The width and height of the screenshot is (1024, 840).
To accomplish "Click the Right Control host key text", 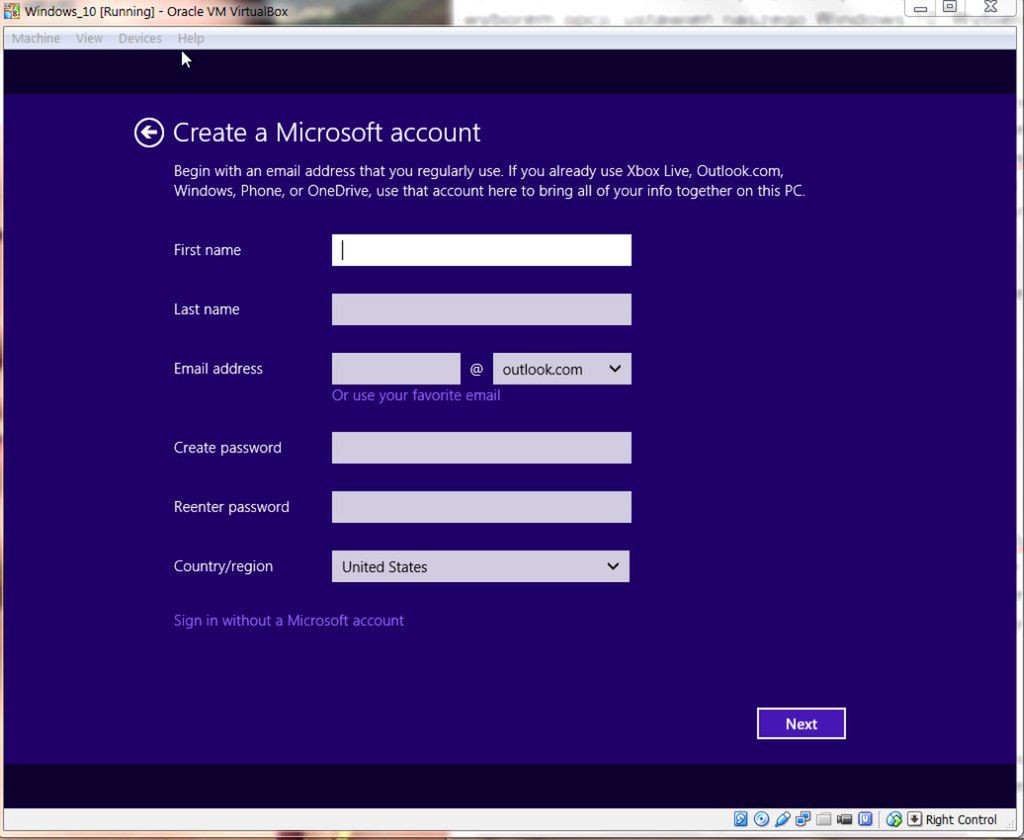I will [961, 819].
